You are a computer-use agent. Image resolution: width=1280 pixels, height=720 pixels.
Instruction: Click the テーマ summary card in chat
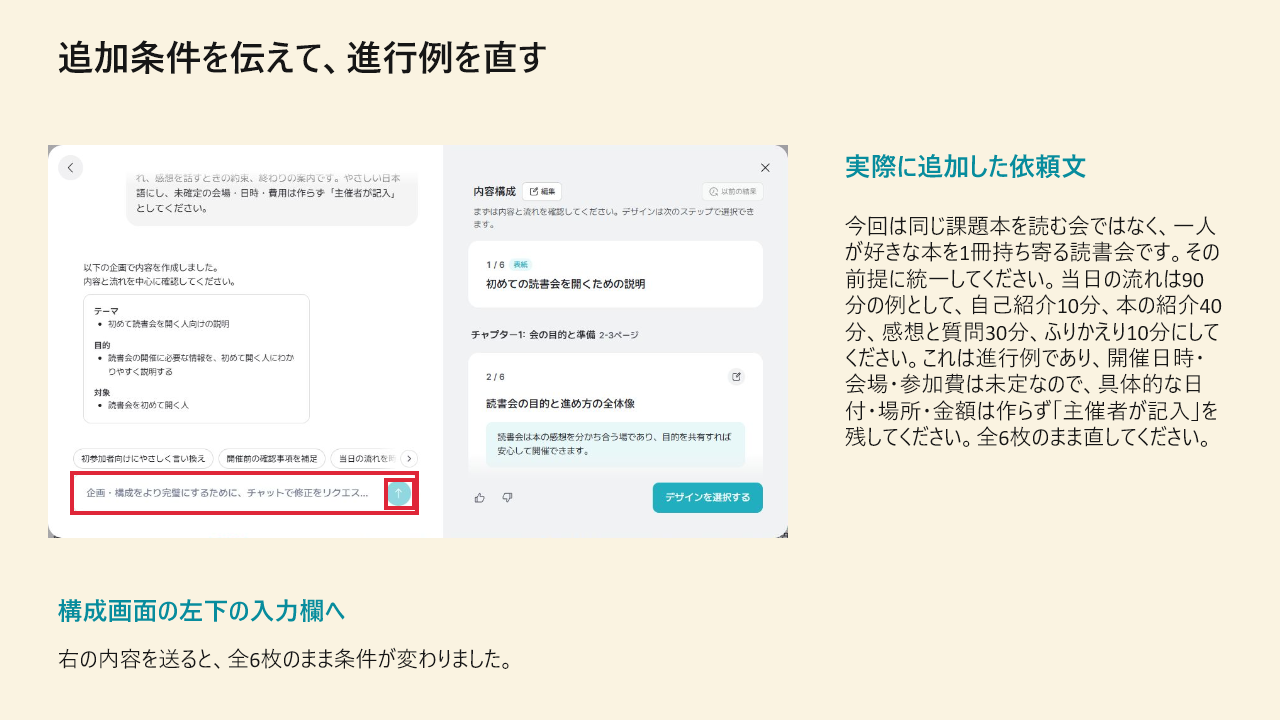click(196, 358)
